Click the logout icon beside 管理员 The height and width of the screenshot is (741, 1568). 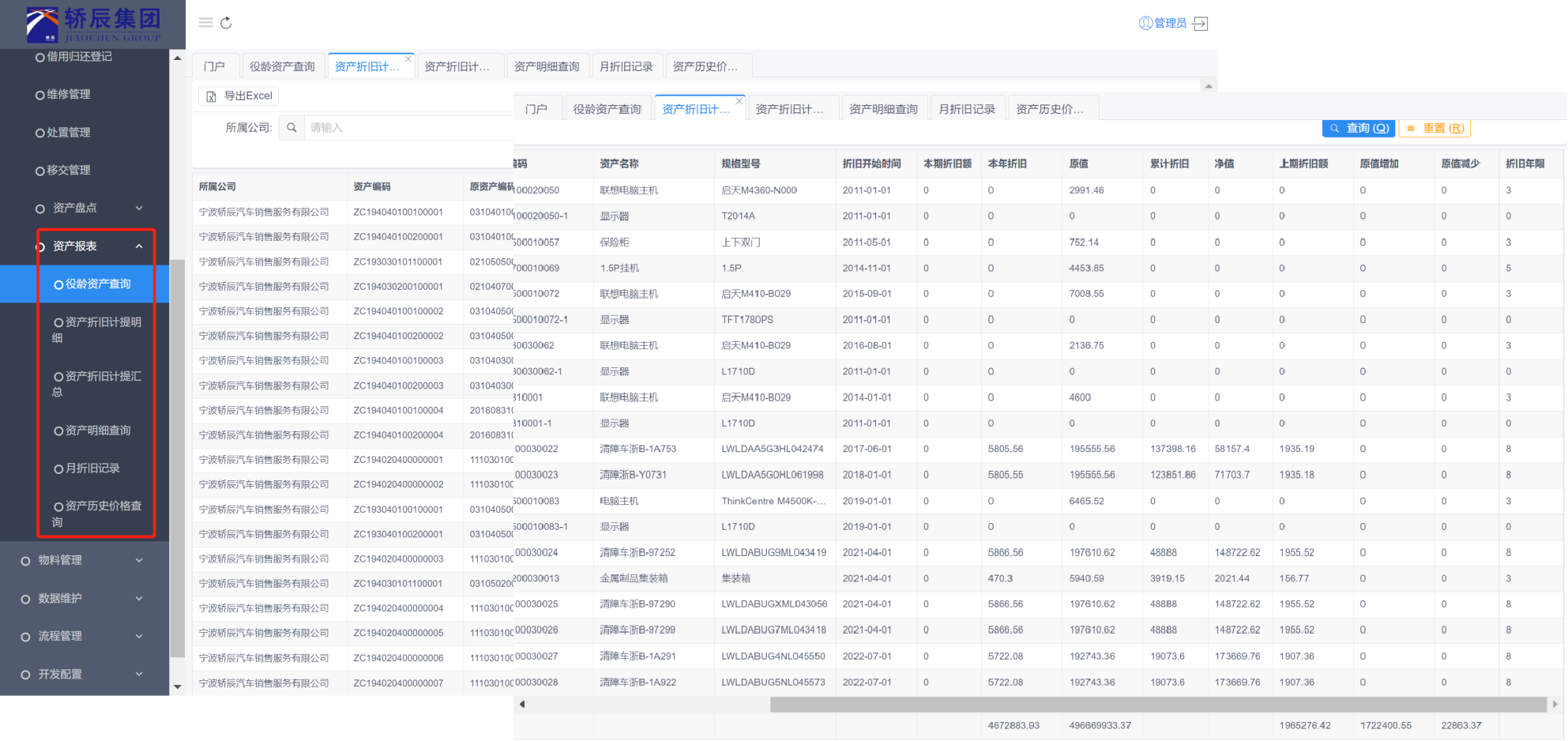[1200, 24]
